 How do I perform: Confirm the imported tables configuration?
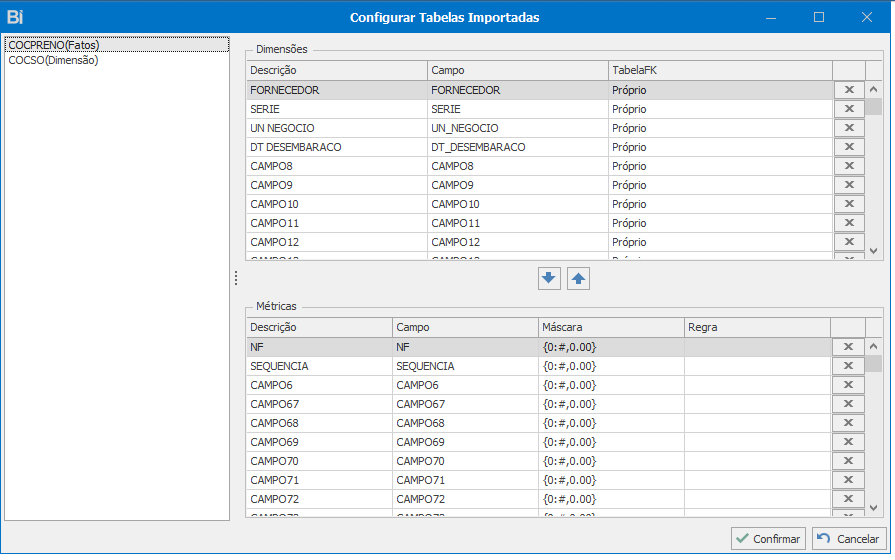coord(768,539)
